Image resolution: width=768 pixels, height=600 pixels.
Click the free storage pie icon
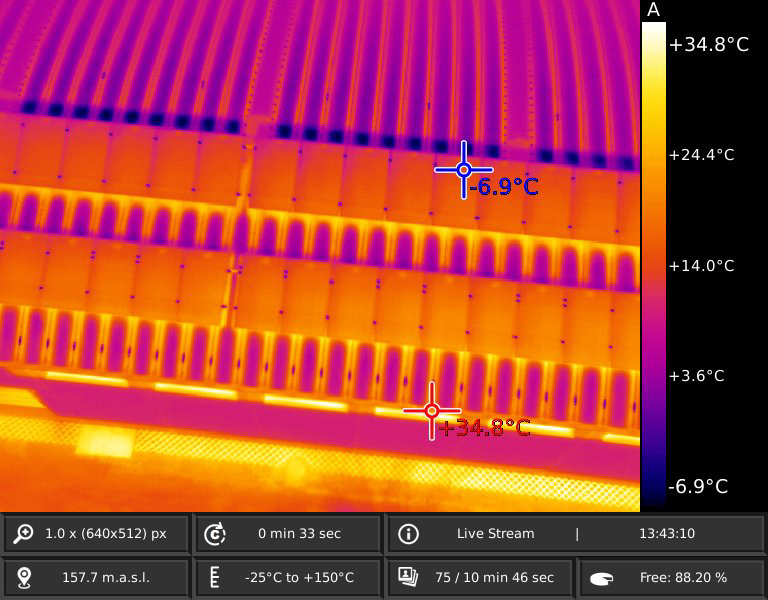coord(601,579)
